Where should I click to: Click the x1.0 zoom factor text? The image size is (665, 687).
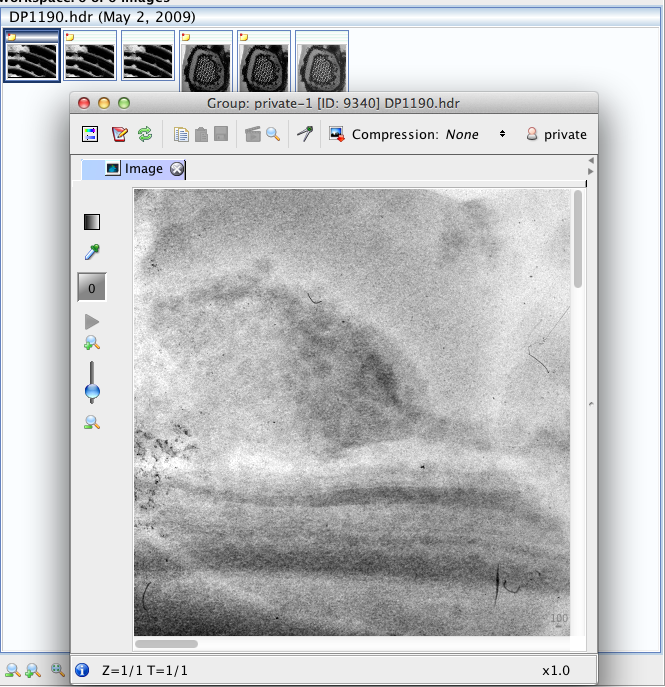[x=556, y=670]
